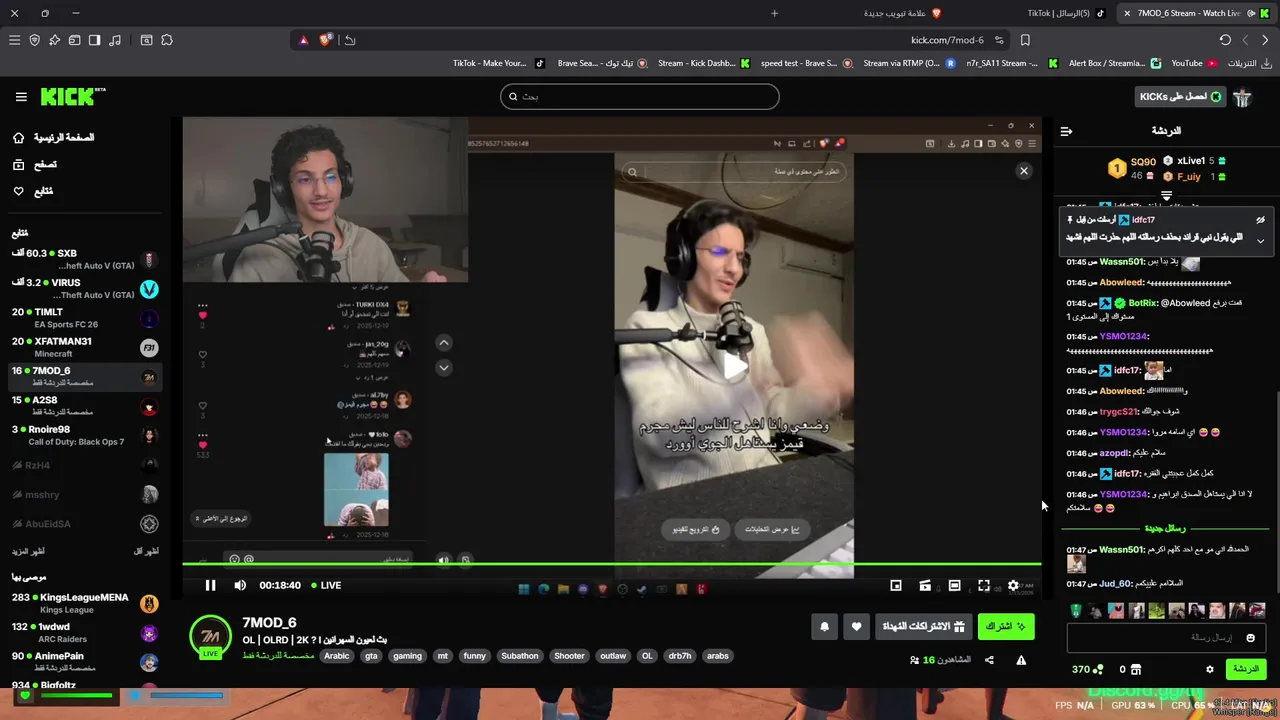Switch to the new tab page tab
This screenshot has height=720, width=1280.
pyautogui.click(x=902, y=13)
